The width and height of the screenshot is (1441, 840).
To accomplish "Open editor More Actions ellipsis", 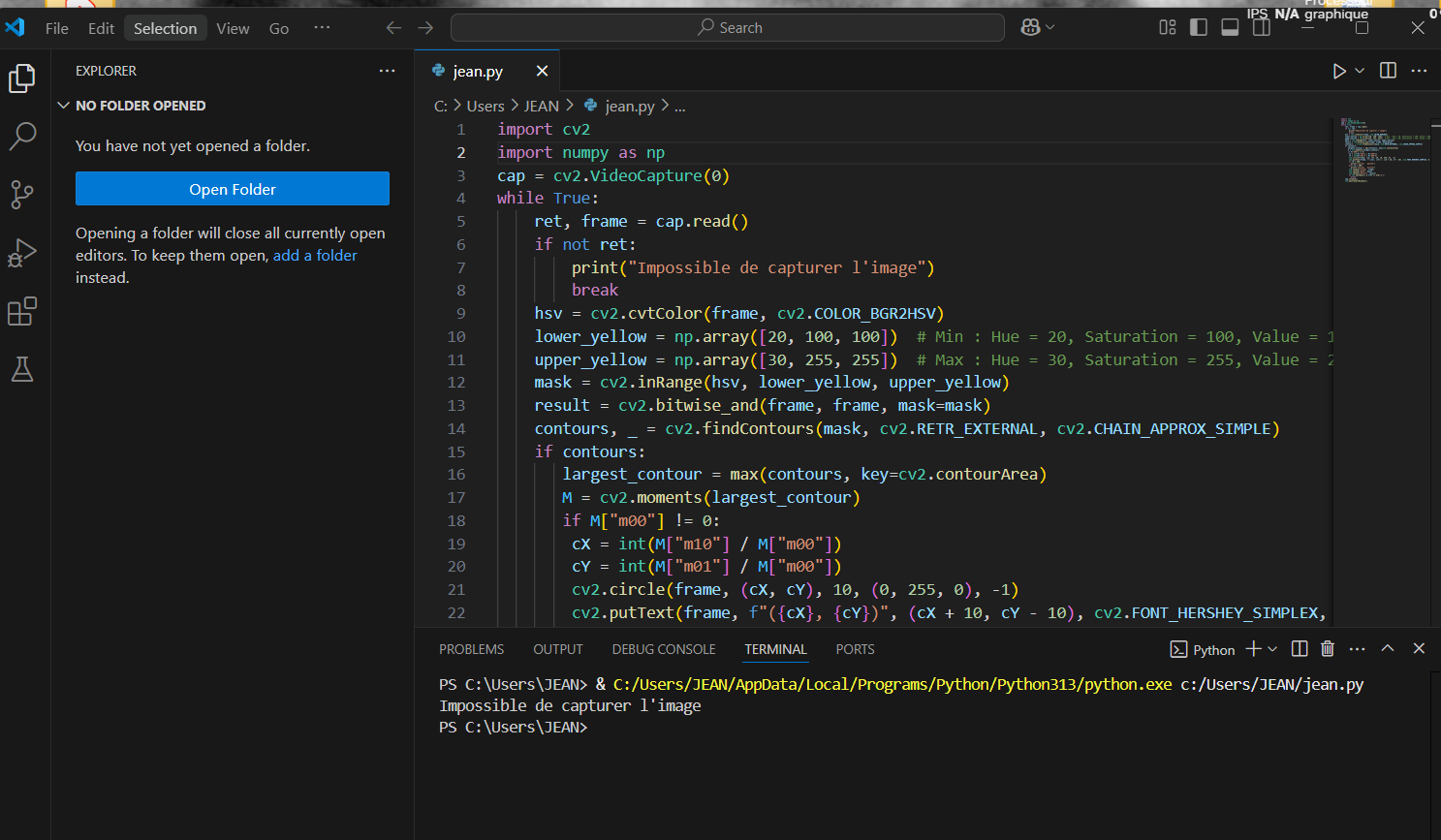I will [1419, 71].
